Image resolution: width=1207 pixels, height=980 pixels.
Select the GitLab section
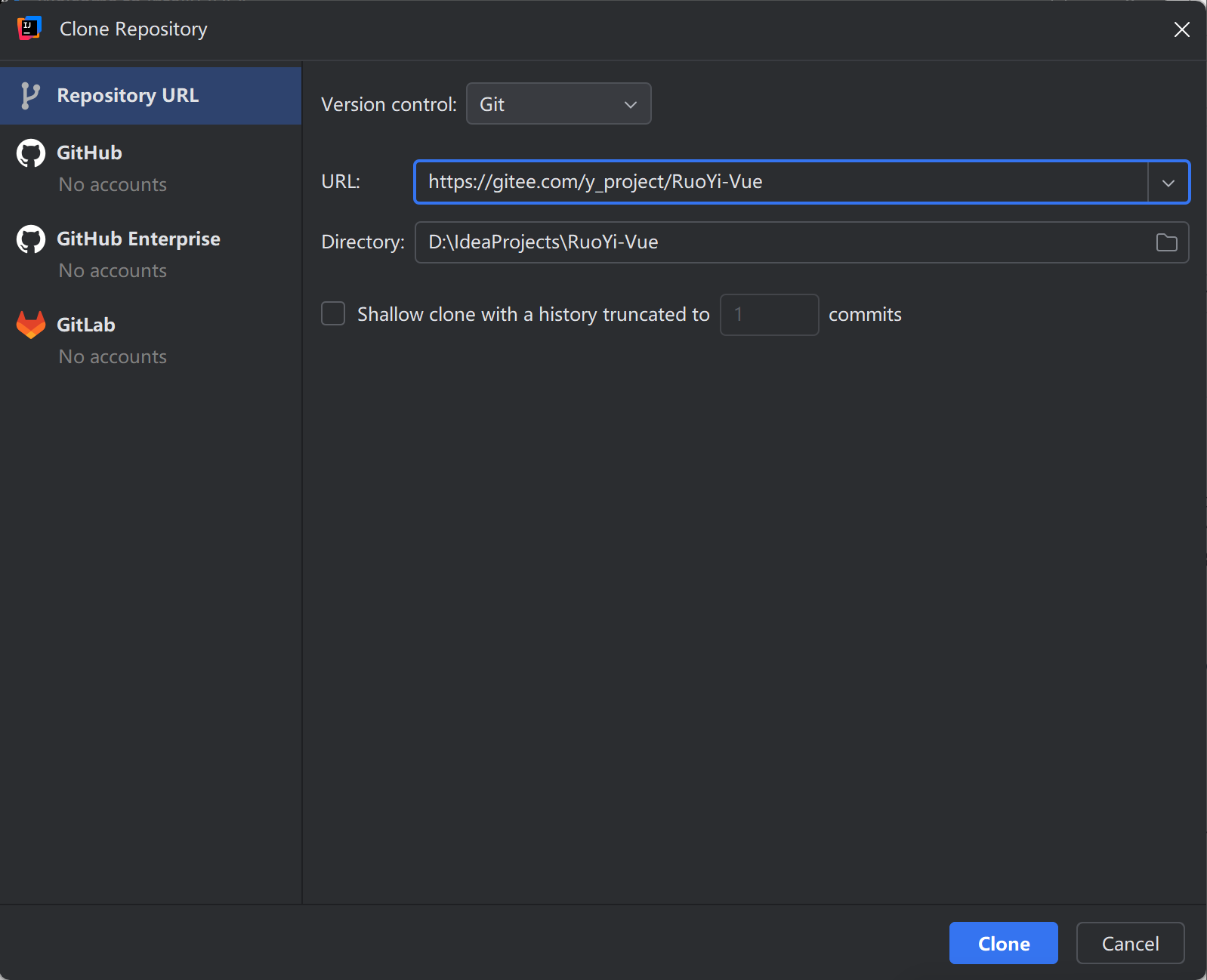pos(151,340)
